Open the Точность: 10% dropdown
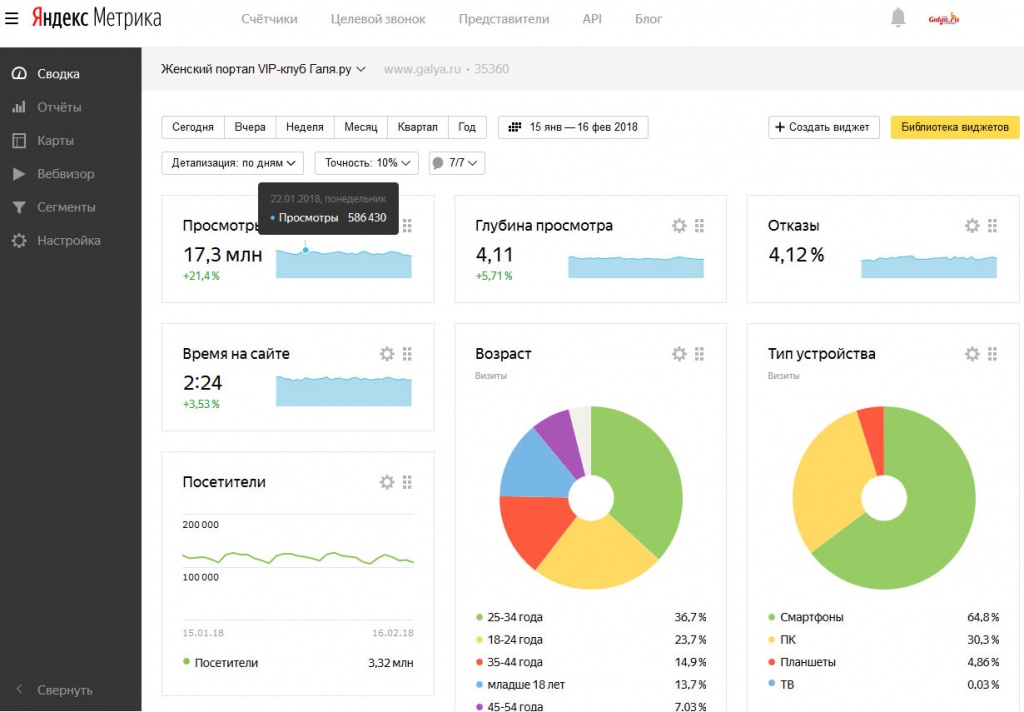Screen dimensions: 1024x712 coord(366,162)
